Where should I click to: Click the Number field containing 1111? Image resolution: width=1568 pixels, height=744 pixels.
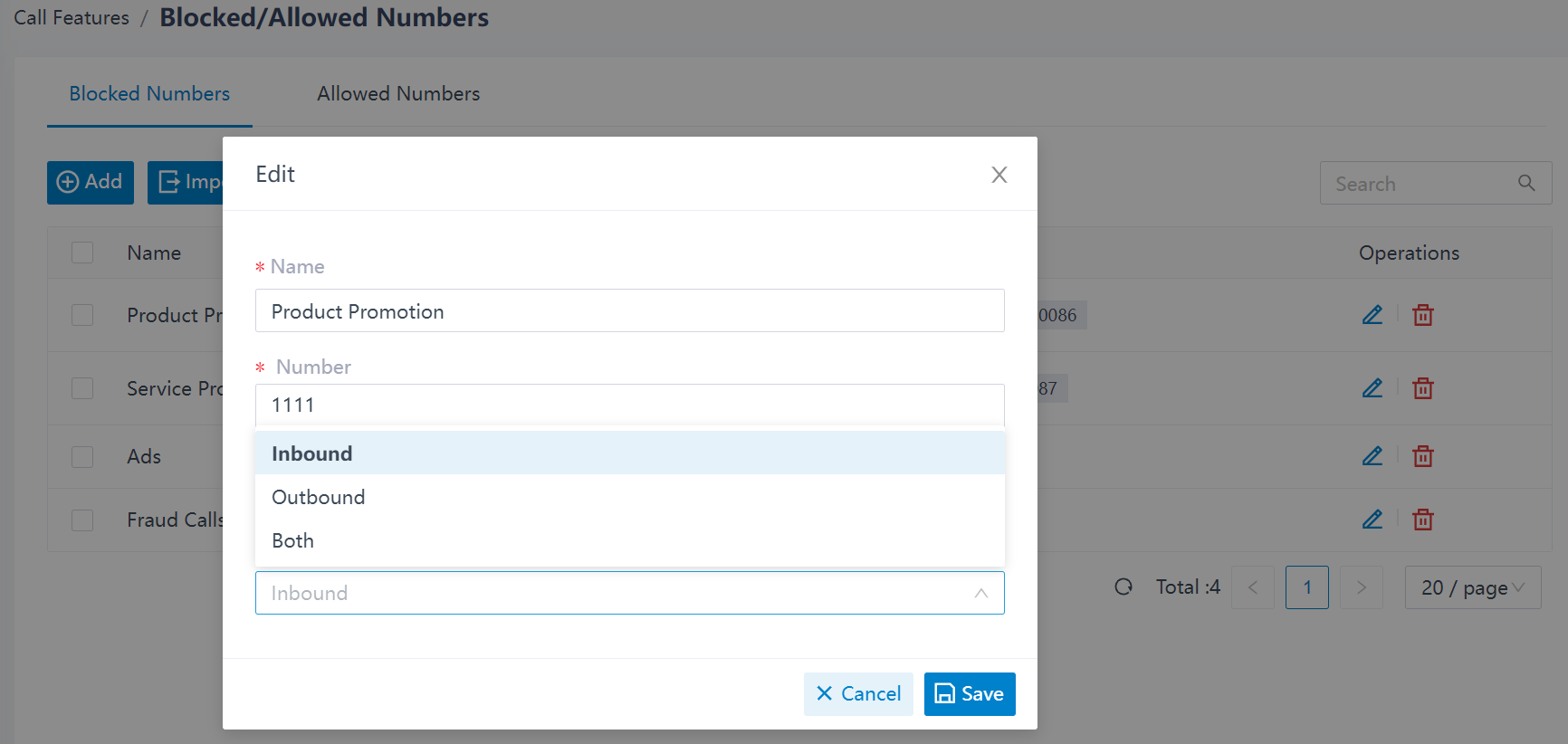(630, 405)
